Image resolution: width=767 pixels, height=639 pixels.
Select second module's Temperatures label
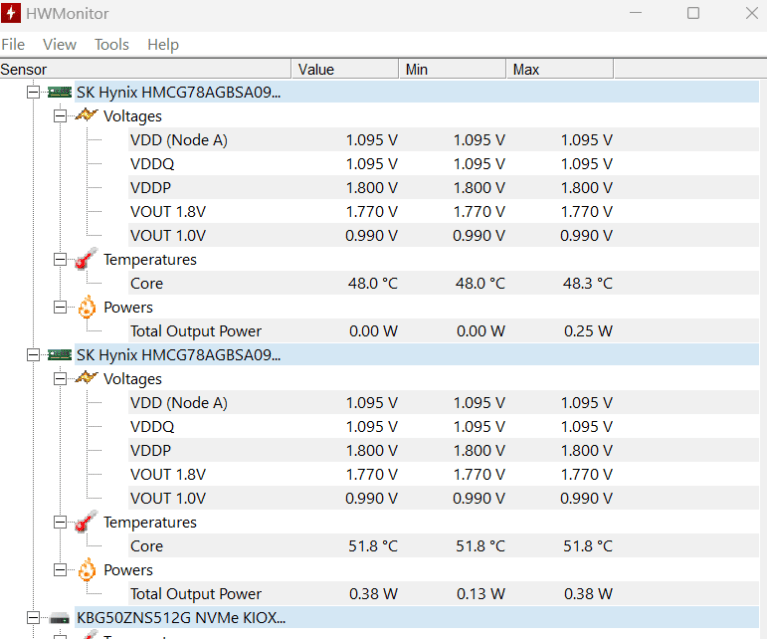pyautogui.click(x=150, y=522)
